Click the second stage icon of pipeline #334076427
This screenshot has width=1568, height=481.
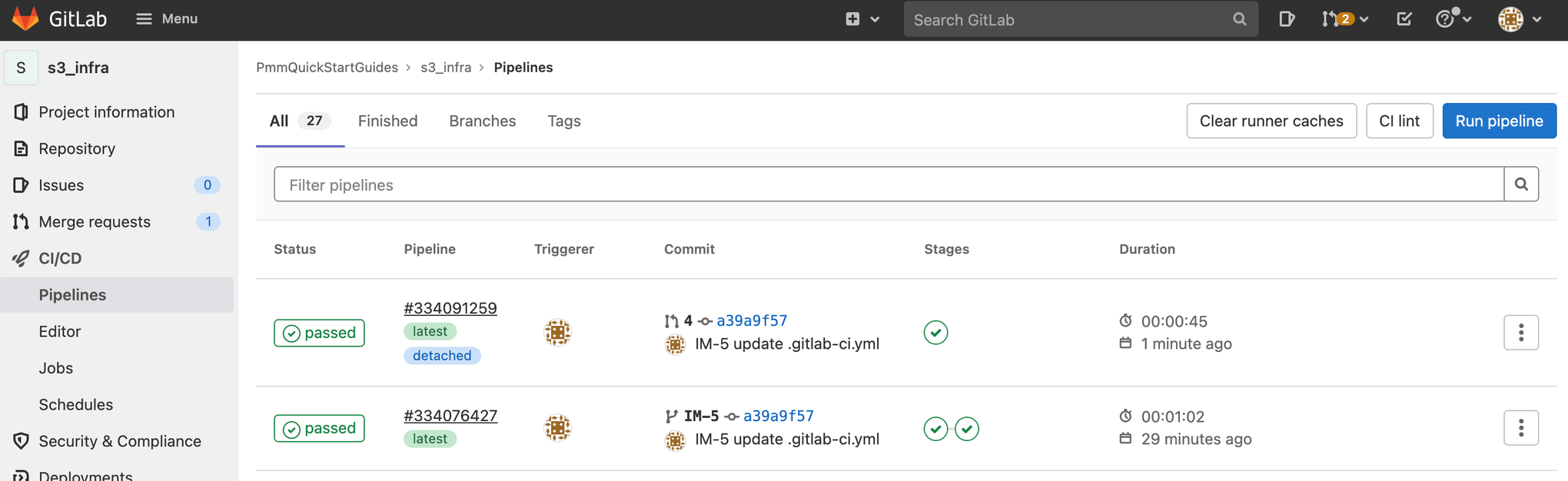pyautogui.click(x=967, y=429)
